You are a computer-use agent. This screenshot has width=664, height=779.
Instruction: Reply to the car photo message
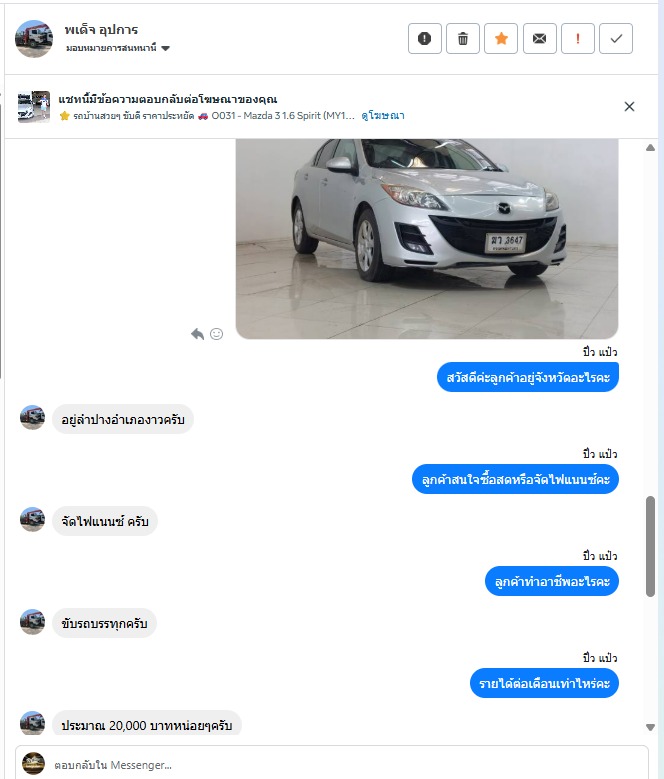[x=198, y=334]
